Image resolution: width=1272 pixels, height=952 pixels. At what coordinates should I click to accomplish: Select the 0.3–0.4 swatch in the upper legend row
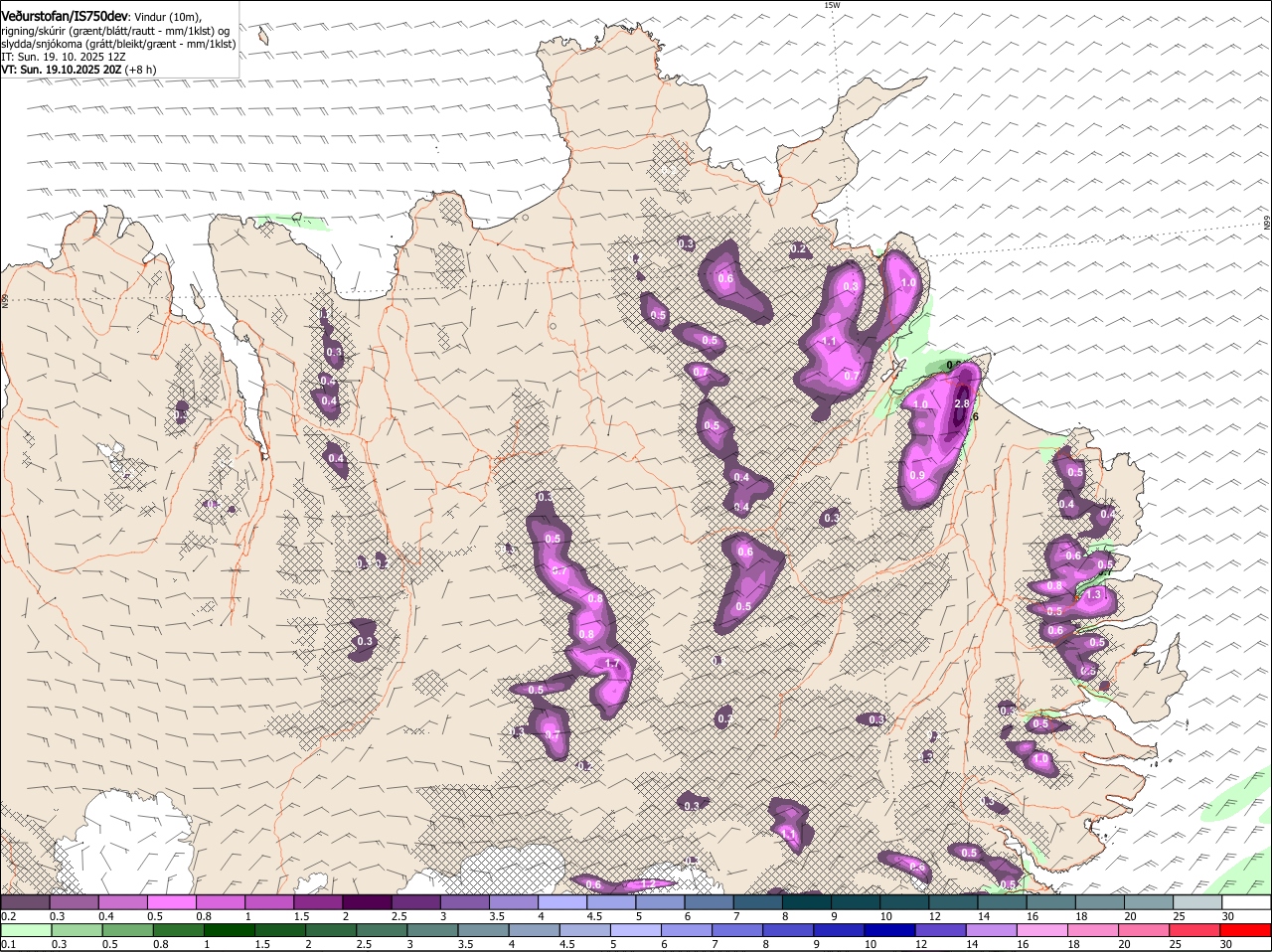coord(74,902)
